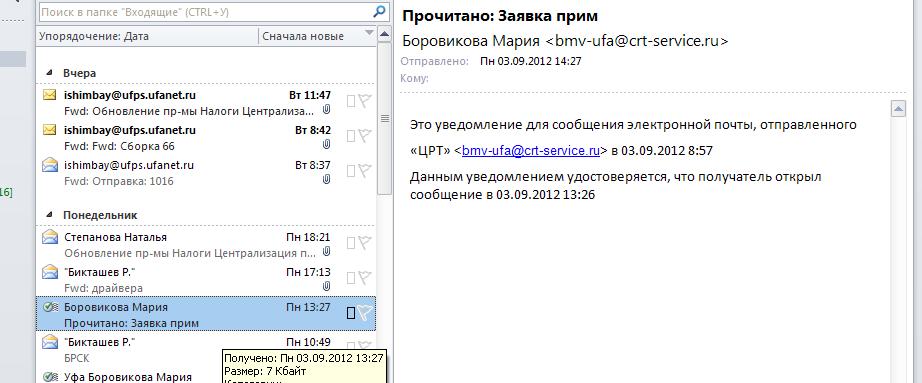Click attachment paperclip on 'Отправка: 1016' message
The image size is (922, 383).
[326, 180]
